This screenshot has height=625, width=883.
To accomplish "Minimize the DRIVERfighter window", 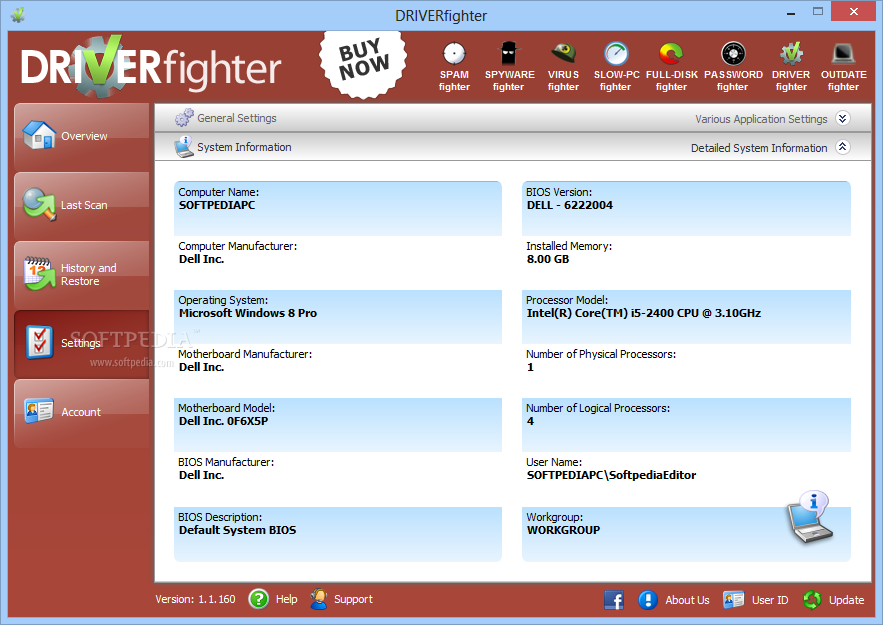I will 791,12.
